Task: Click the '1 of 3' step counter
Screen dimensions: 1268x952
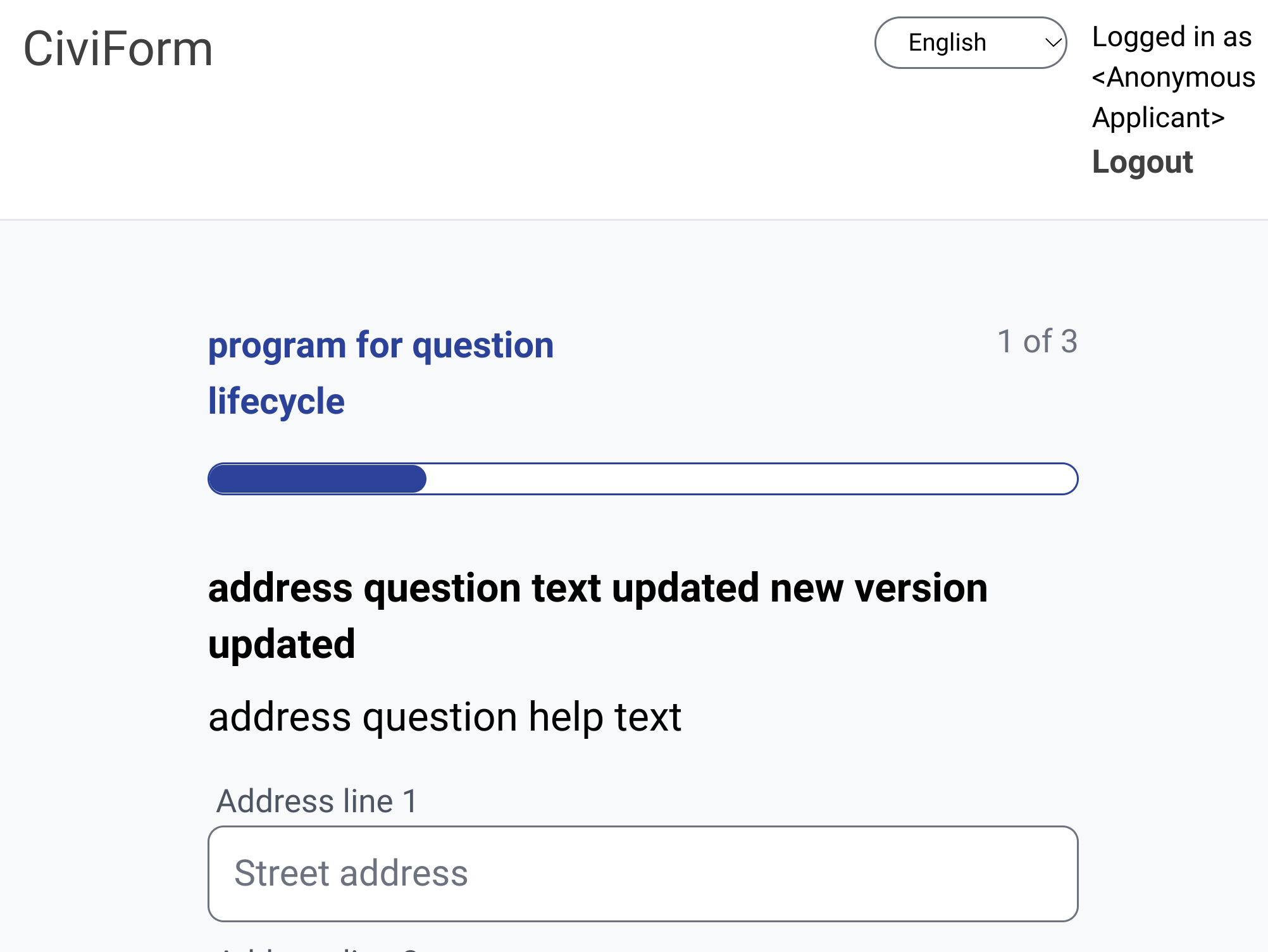Action: pos(1038,342)
